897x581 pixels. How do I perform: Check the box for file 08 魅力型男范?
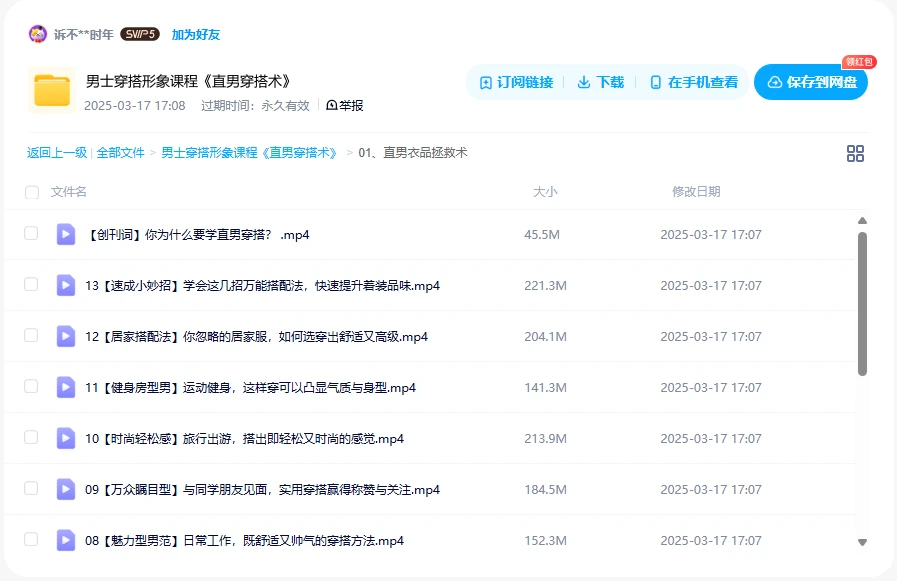click(x=31, y=539)
